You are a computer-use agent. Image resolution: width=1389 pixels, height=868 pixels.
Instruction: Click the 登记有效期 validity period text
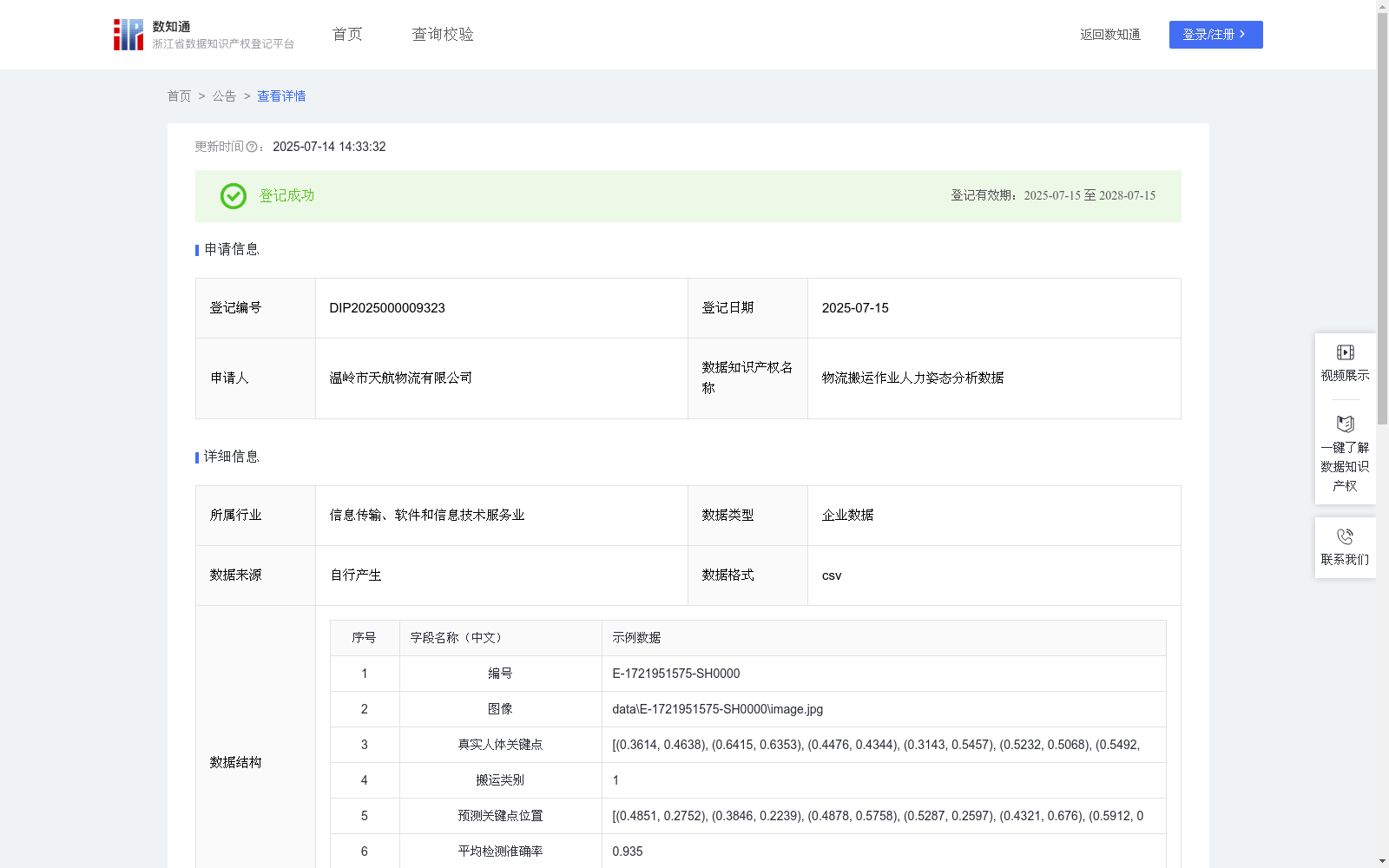pos(1053,196)
